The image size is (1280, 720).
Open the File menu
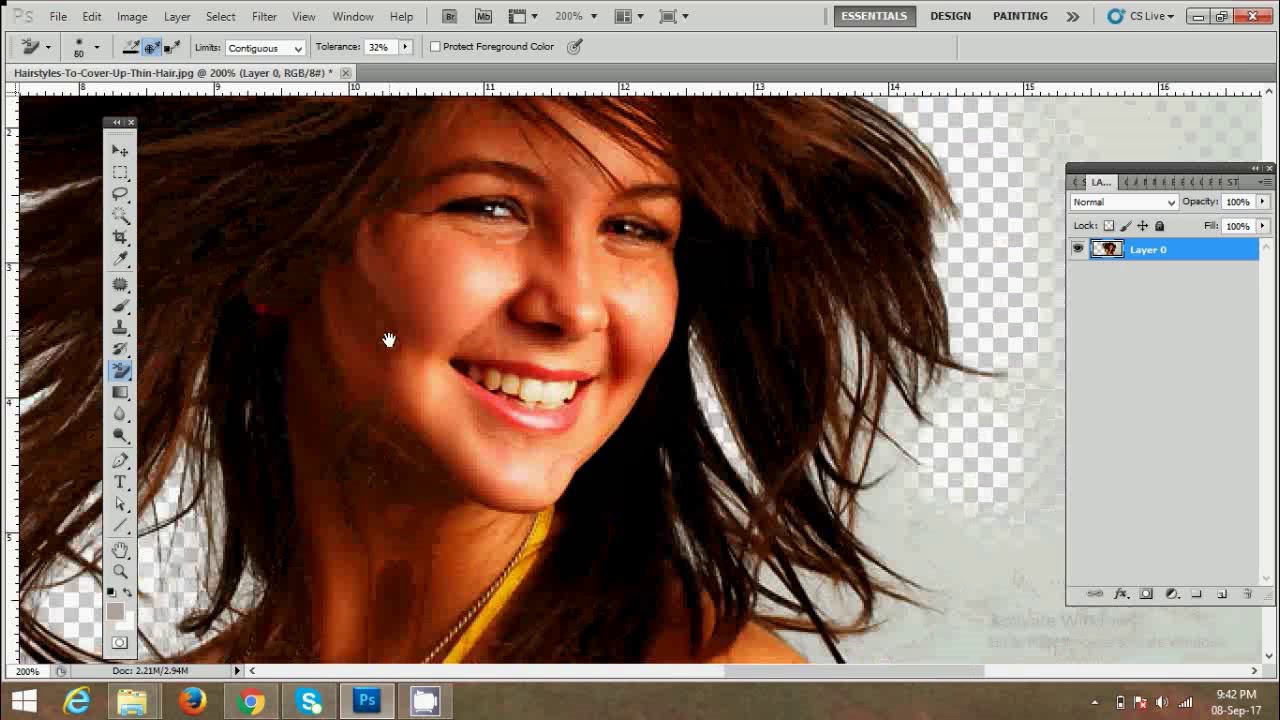tap(58, 17)
